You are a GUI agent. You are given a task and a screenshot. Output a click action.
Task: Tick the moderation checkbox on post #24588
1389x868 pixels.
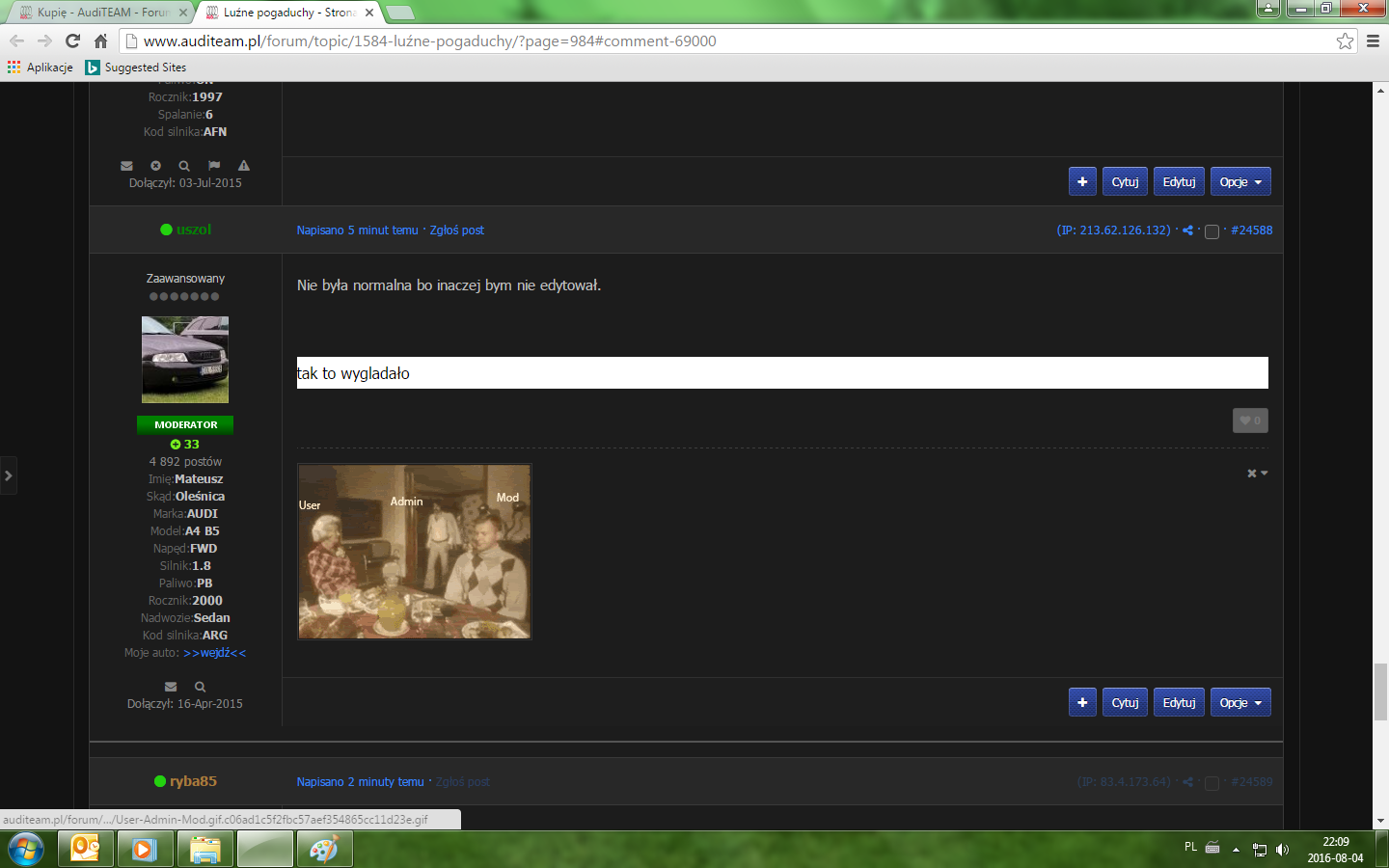(1212, 231)
